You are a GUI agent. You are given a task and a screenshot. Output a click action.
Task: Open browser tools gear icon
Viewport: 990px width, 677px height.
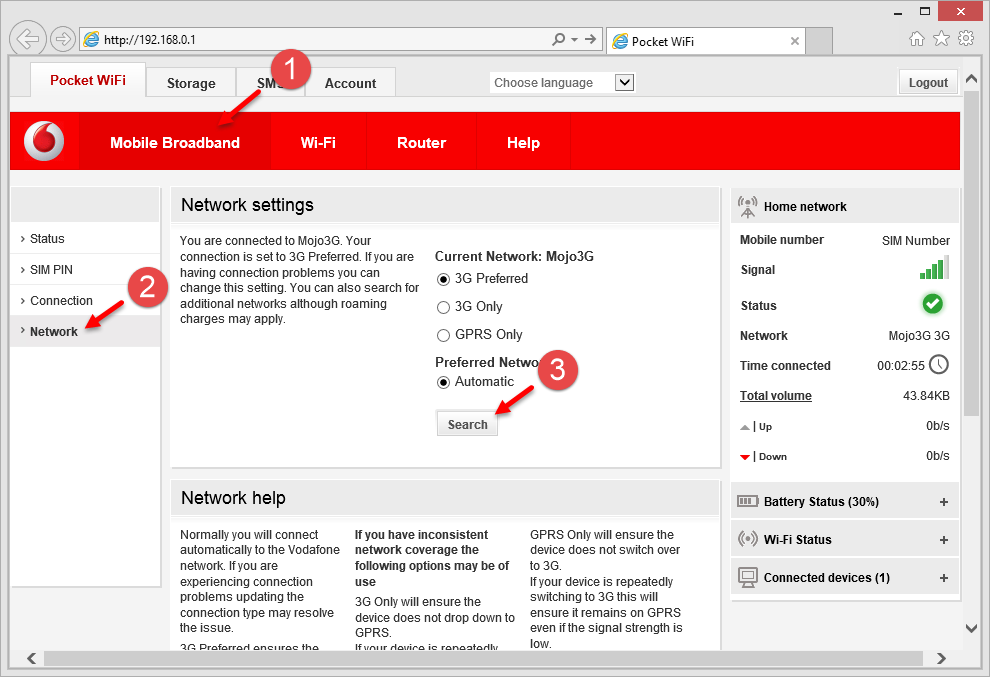[966, 39]
